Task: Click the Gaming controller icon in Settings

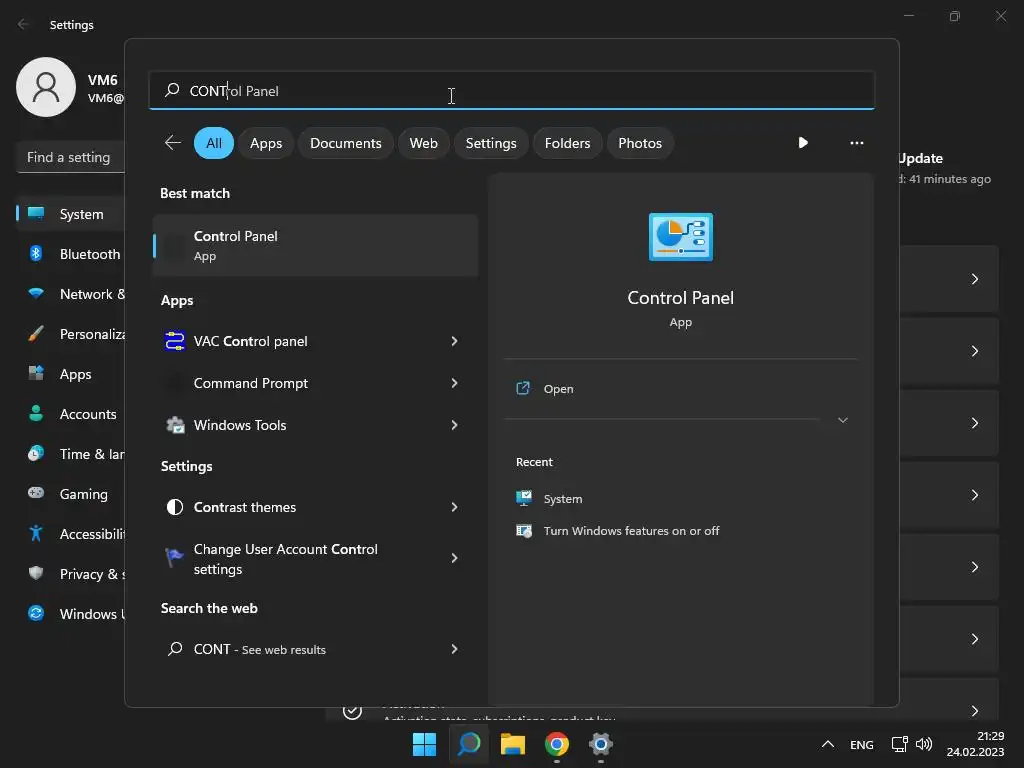Action: pyautogui.click(x=36, y=493)
